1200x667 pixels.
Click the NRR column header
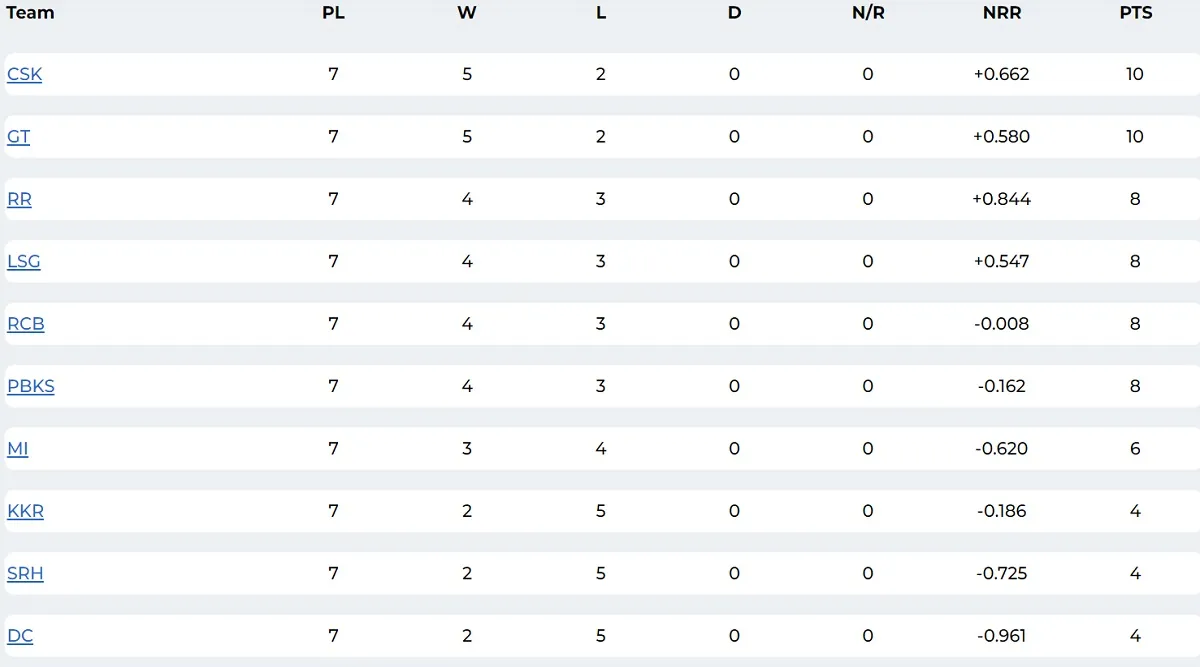coord(1001,13)
